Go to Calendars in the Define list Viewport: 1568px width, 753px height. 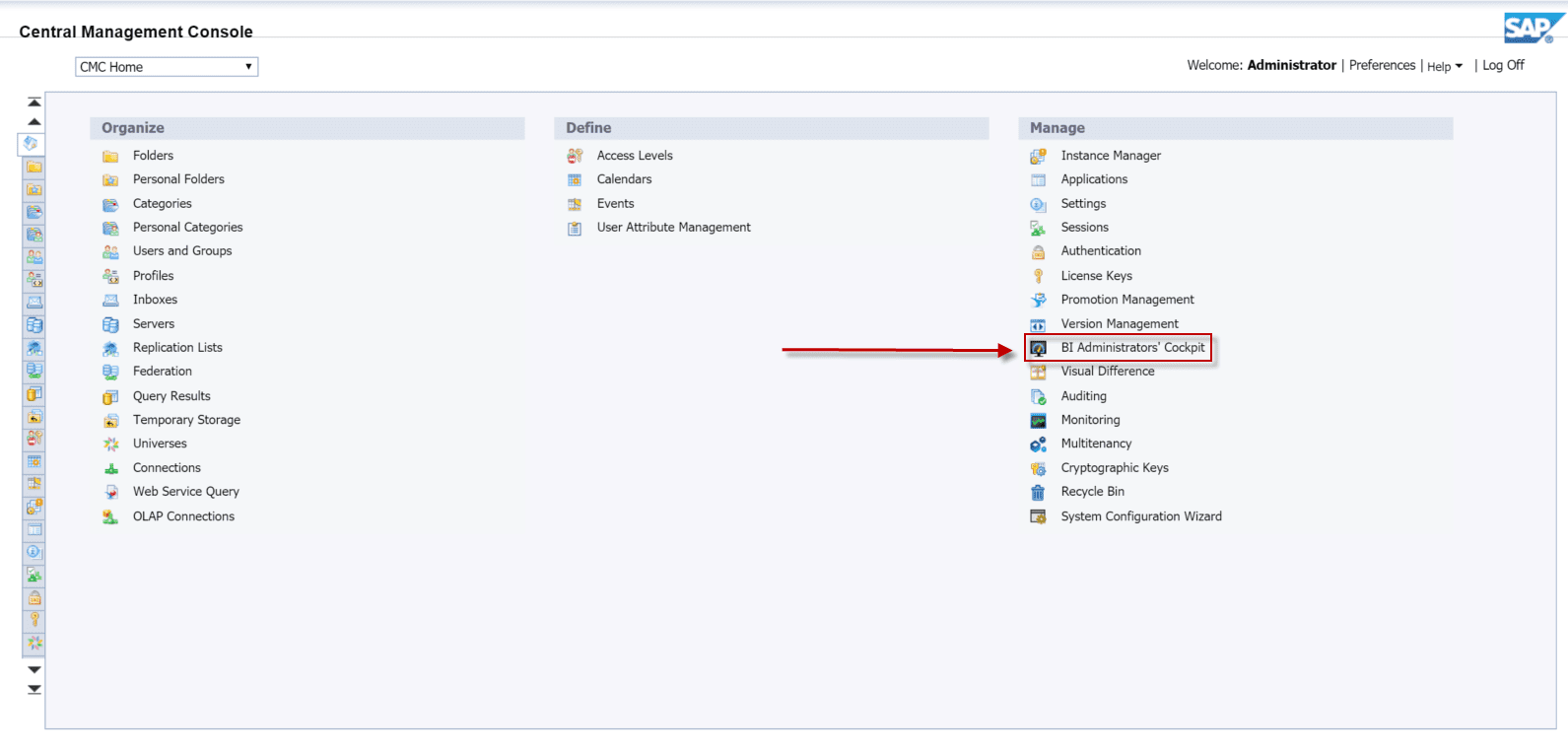pos(624,179)
